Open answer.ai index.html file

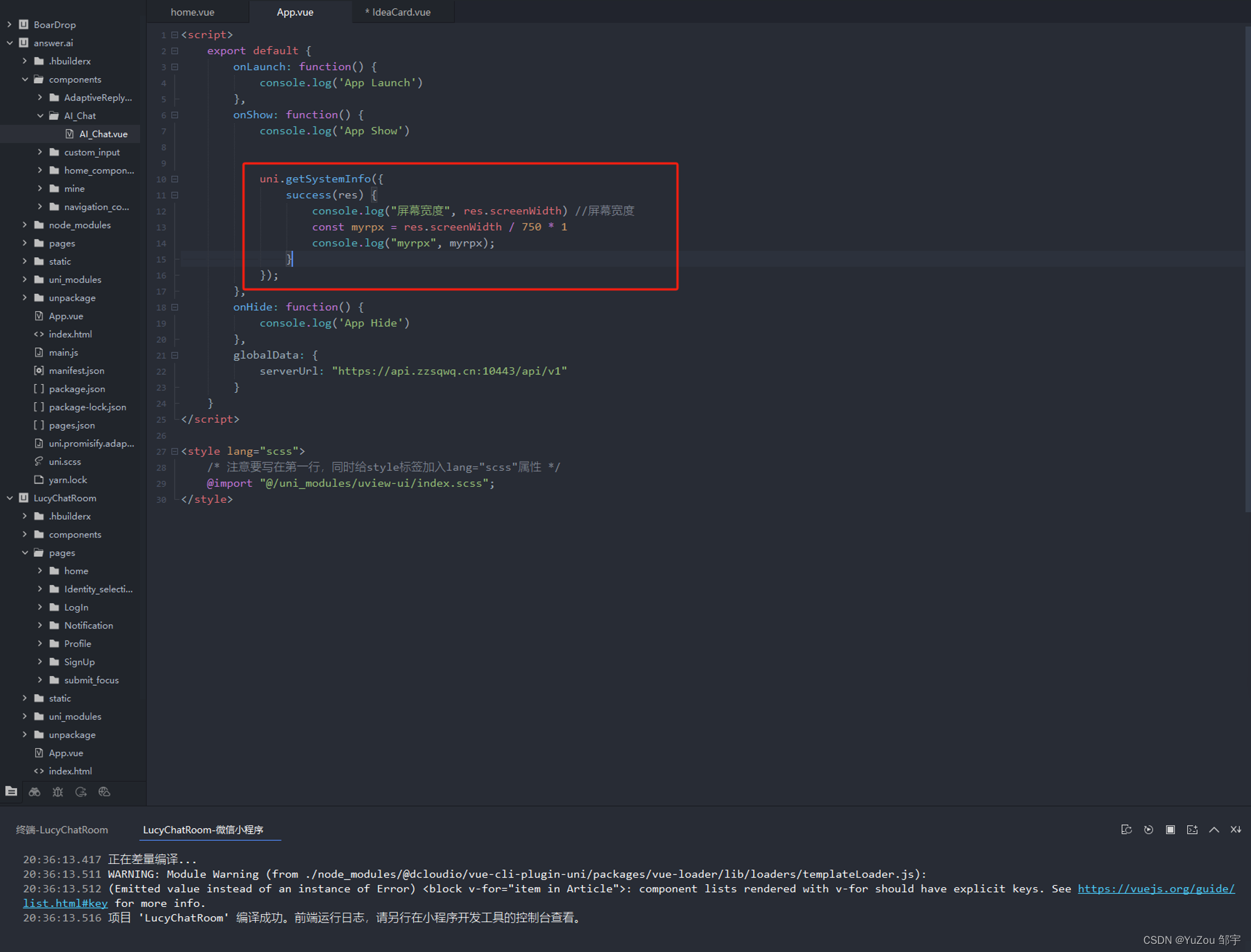pyautogui.click(x=70, y=334)
